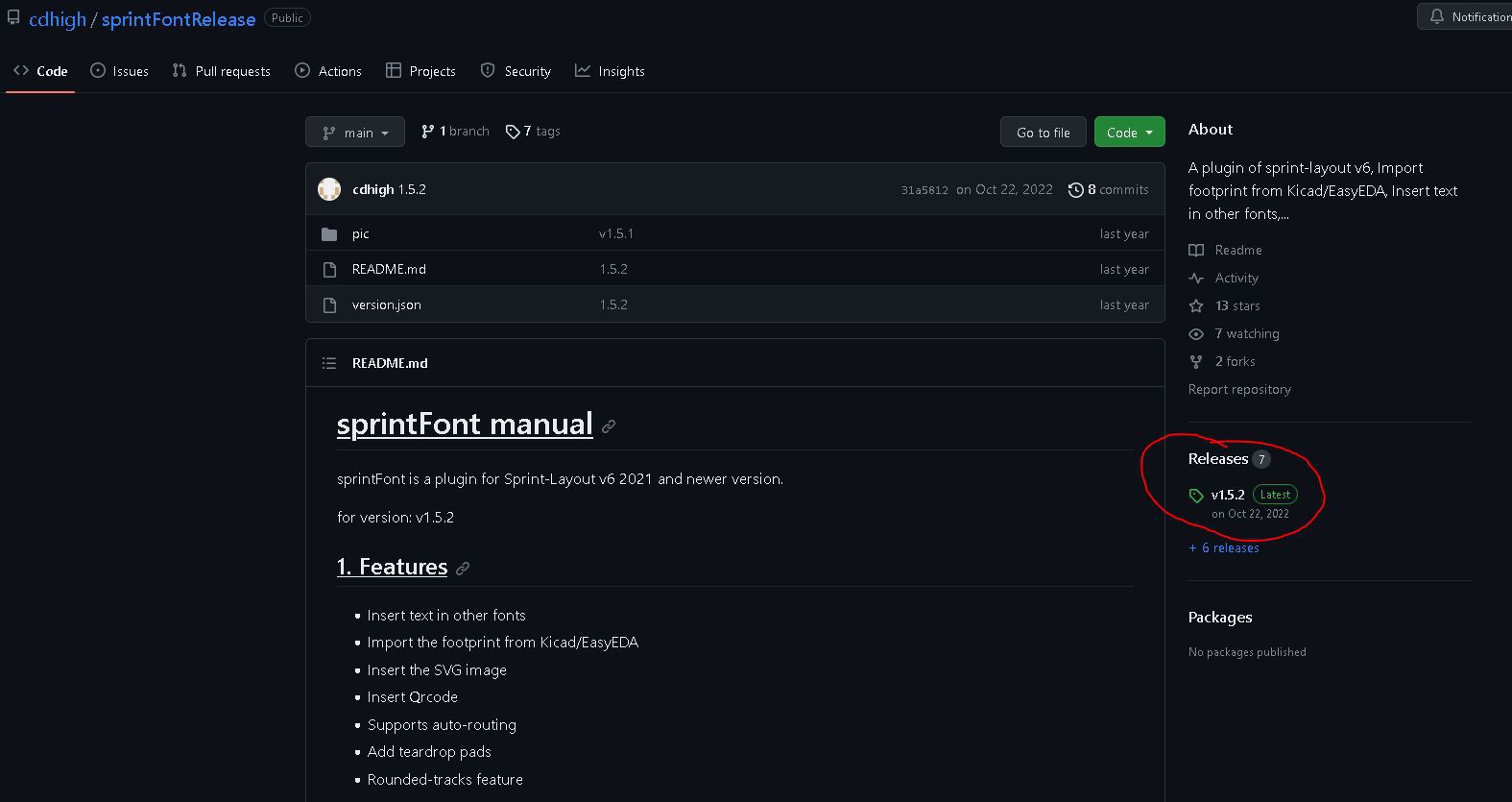Click the Notifications bell icon
The height and width of the screenshot is (802, 1512).
tap(1437, 17)
